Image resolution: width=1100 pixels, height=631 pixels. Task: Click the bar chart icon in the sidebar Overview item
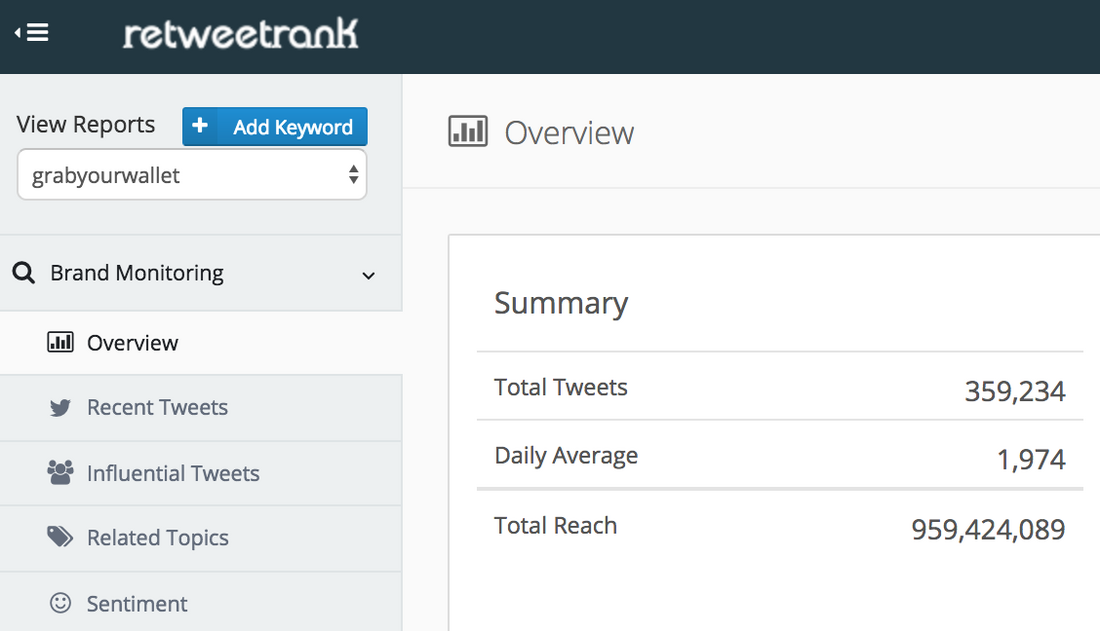click(60, 343)
